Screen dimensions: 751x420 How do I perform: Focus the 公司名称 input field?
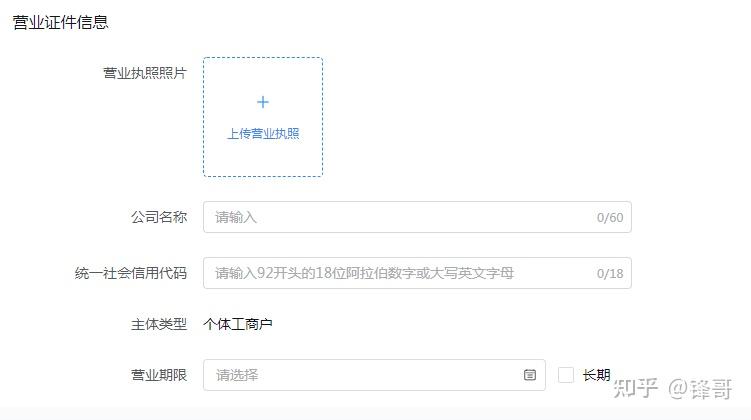pos(400,217)
